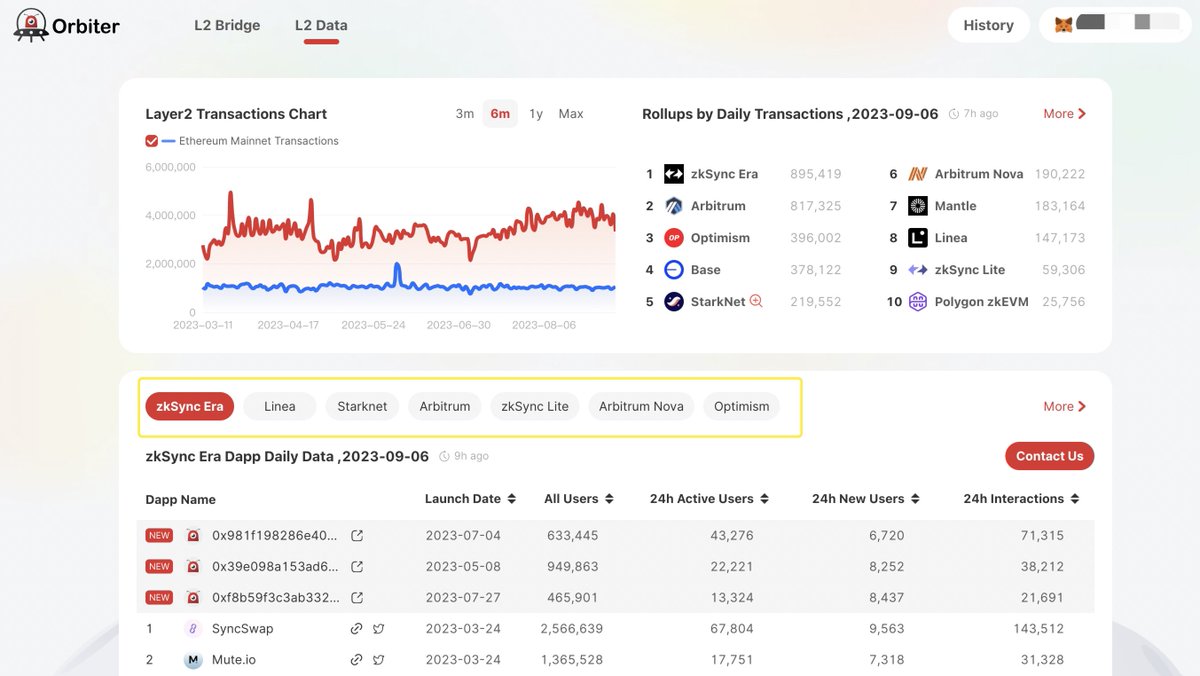Click the dapp icon for 0x39e098a153ad6...
The width and height of the screenshot is (1200, 676).
[193, 566]
